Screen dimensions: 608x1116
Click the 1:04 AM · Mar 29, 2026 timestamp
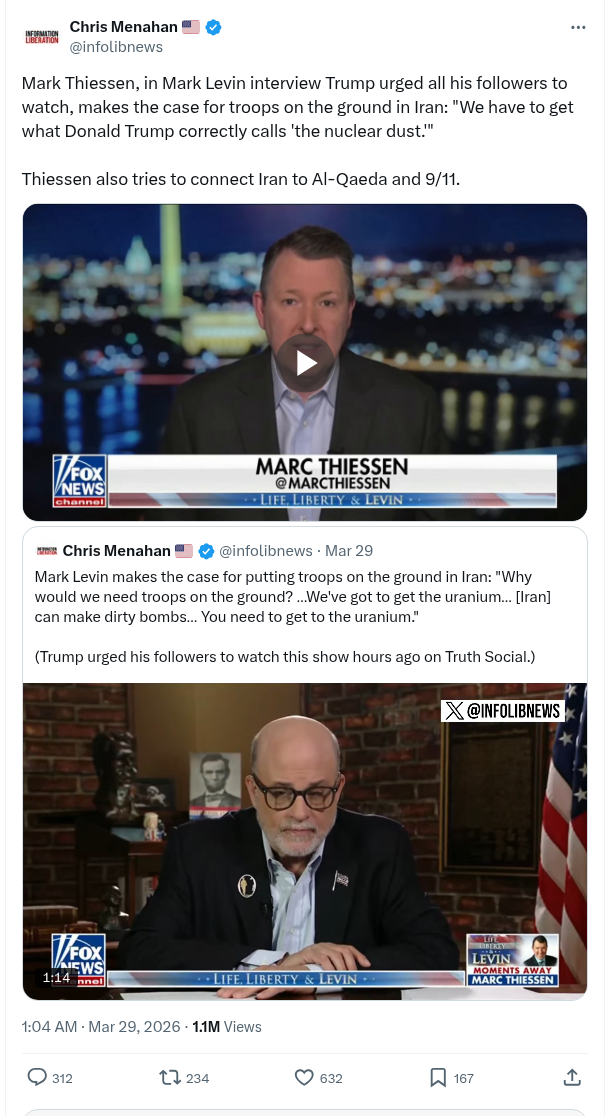pyautogui.click(x=100, y=1026)
